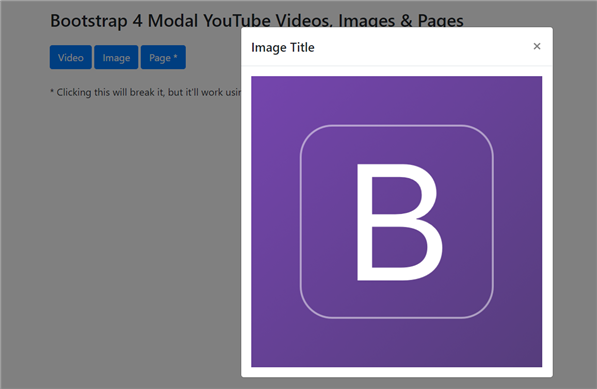Click the Image button
The height and width of the screenshot is (389, 597).
(116, 57)
